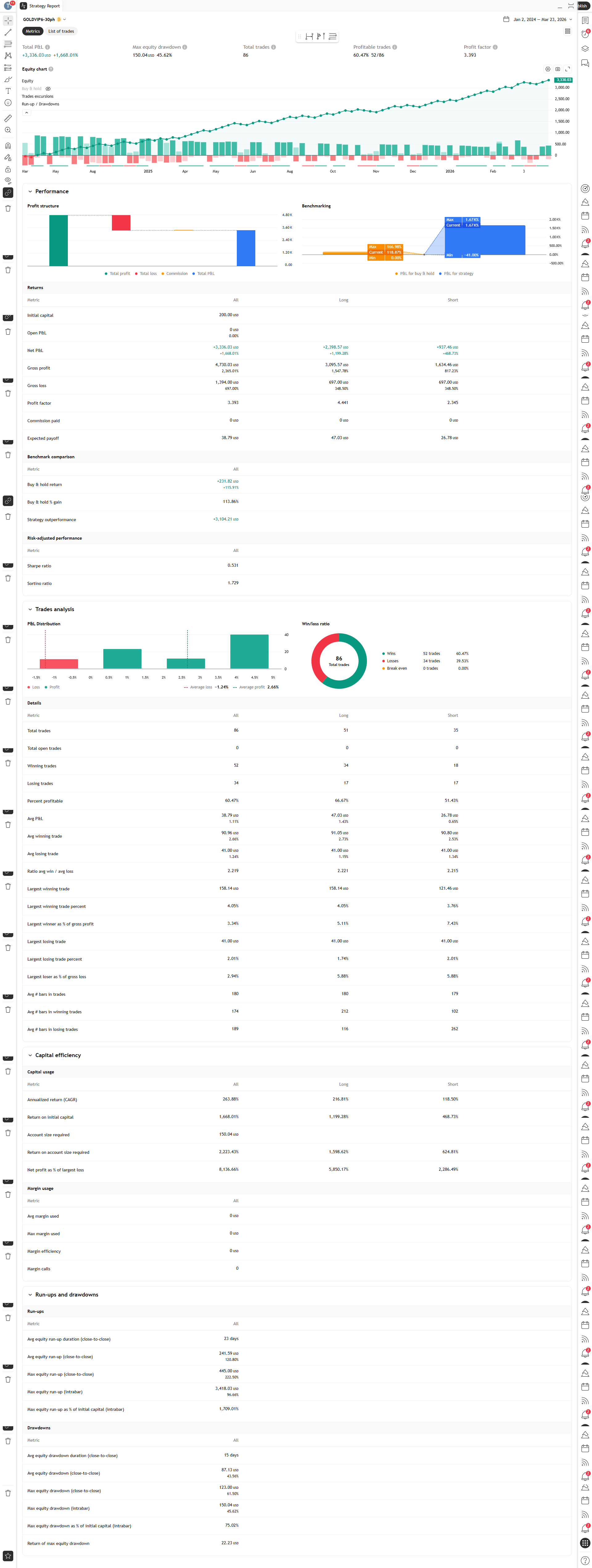This screenshot has width=592, height=1568.
Task: Switch to the Metrics tab
Action: 32,31
